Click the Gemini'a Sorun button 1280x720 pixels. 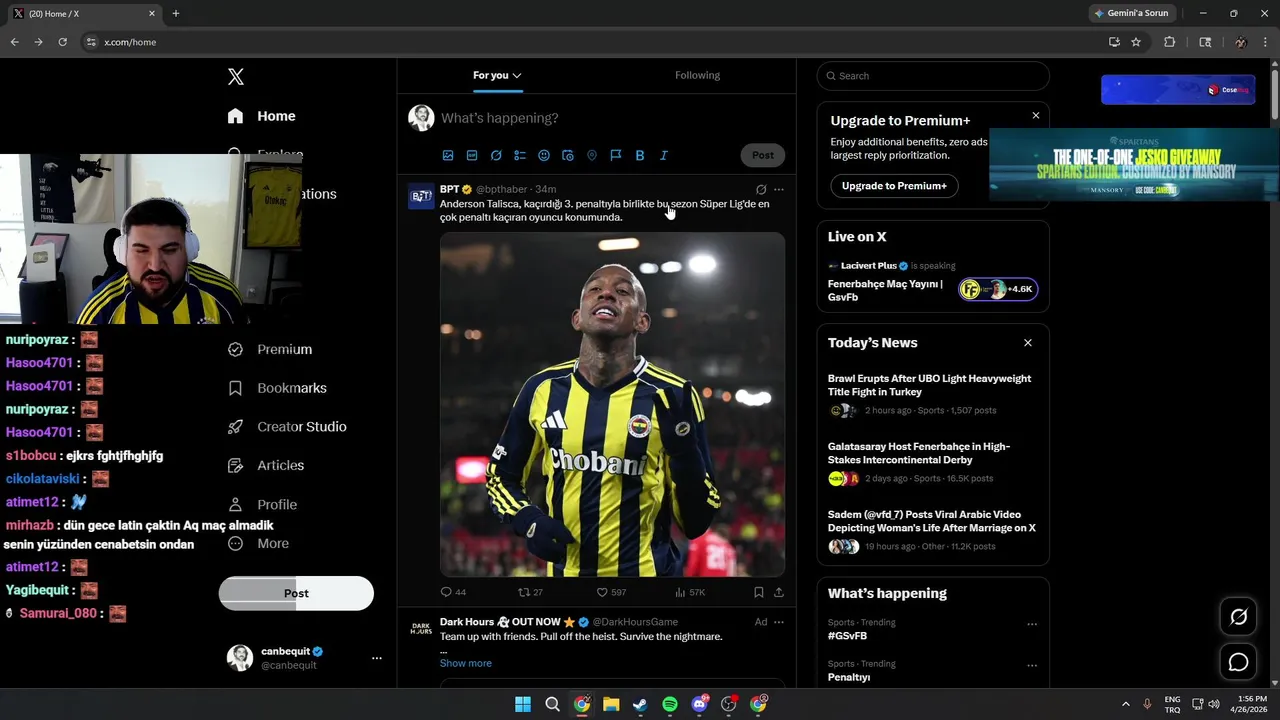pyautogui.click(x=1131, y=14)
